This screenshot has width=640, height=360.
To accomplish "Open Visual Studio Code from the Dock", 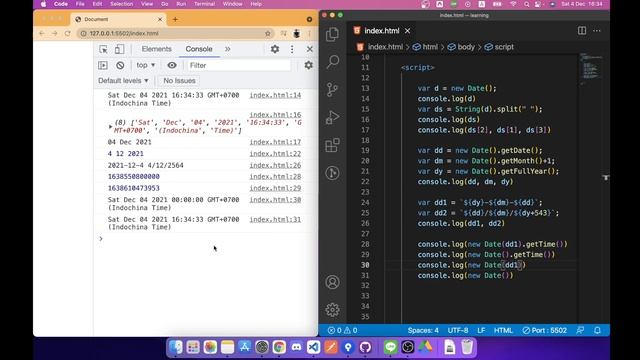I will (x=313, y=347).
